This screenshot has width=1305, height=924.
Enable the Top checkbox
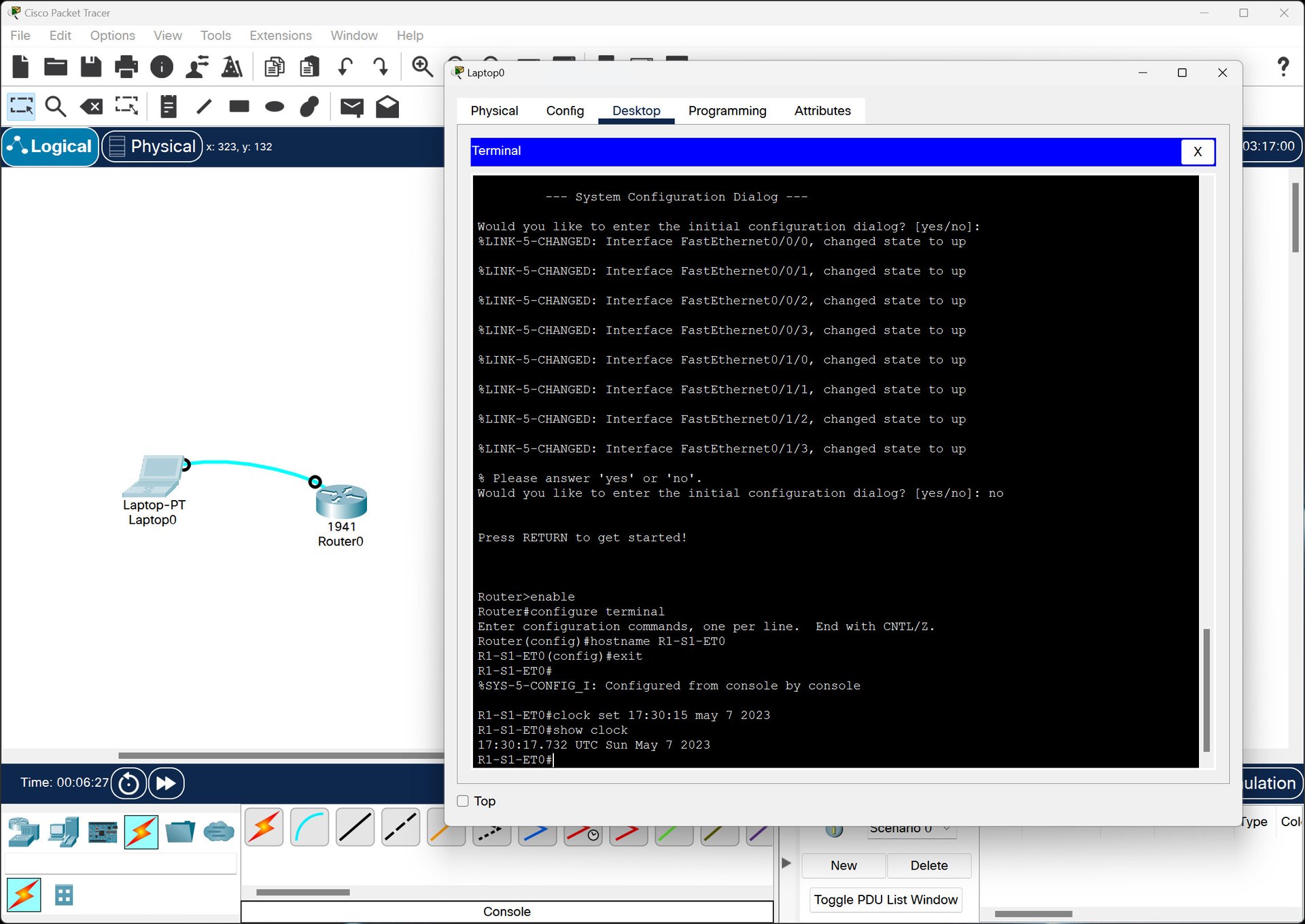point(463,801)
